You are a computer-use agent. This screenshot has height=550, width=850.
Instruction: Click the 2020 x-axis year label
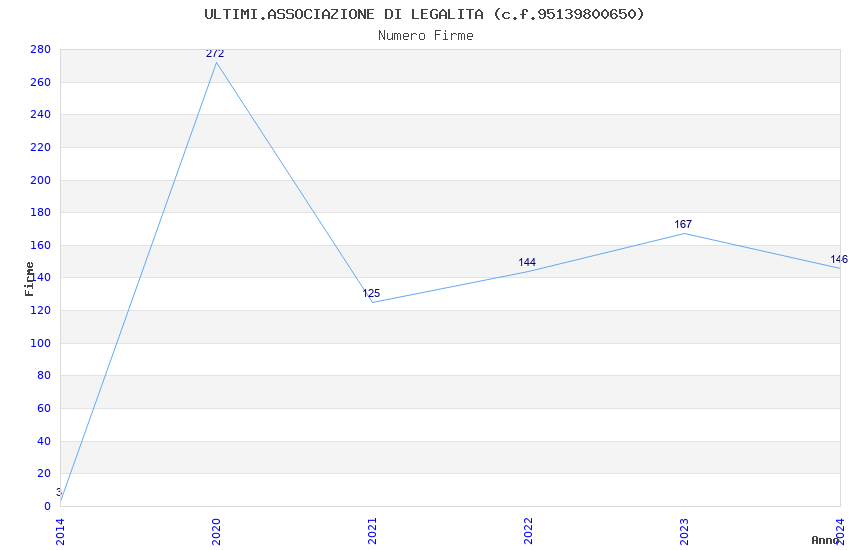(216, 532)
